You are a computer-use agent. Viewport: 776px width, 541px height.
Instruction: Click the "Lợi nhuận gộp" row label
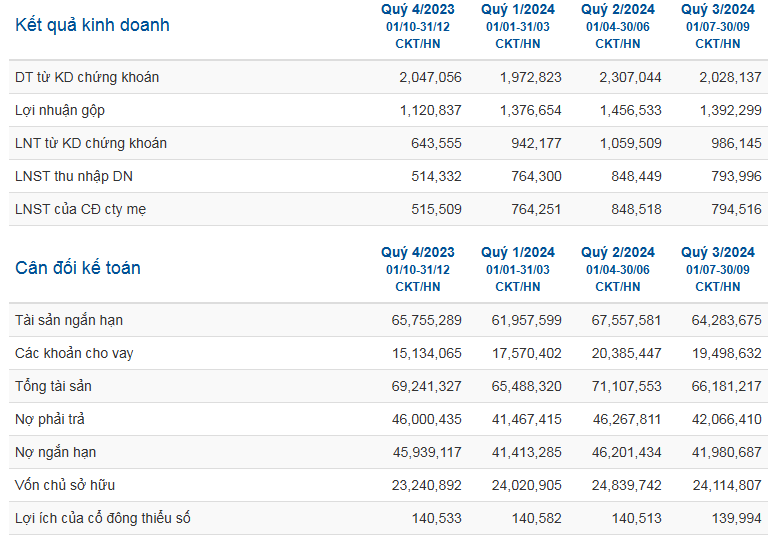coord(60,110)
